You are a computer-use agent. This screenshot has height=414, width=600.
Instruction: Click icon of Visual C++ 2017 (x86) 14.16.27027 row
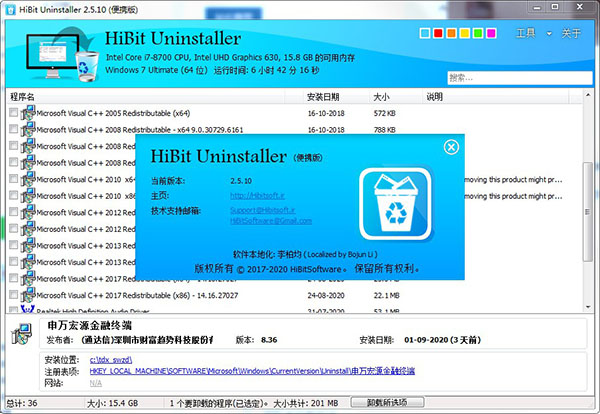(x=28, y=295)
